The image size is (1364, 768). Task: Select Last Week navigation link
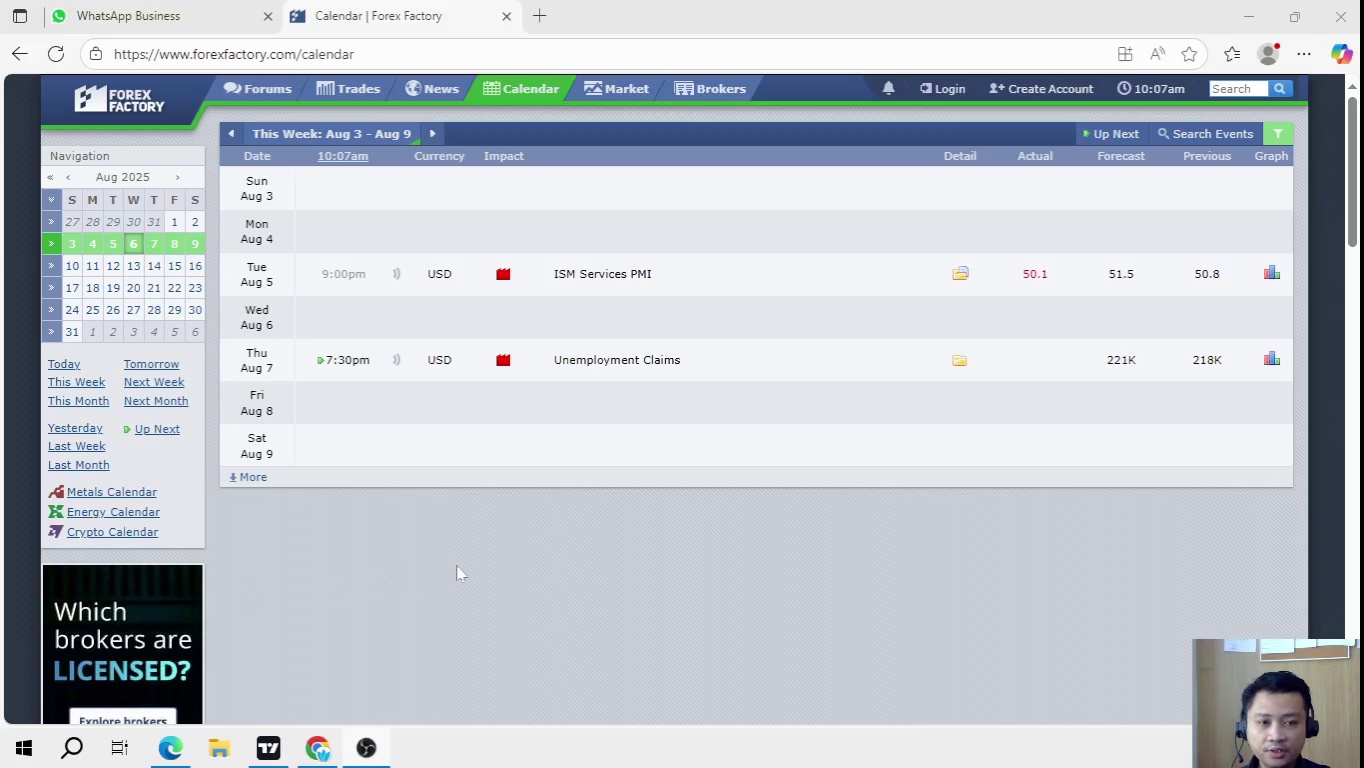click(76, 446)
